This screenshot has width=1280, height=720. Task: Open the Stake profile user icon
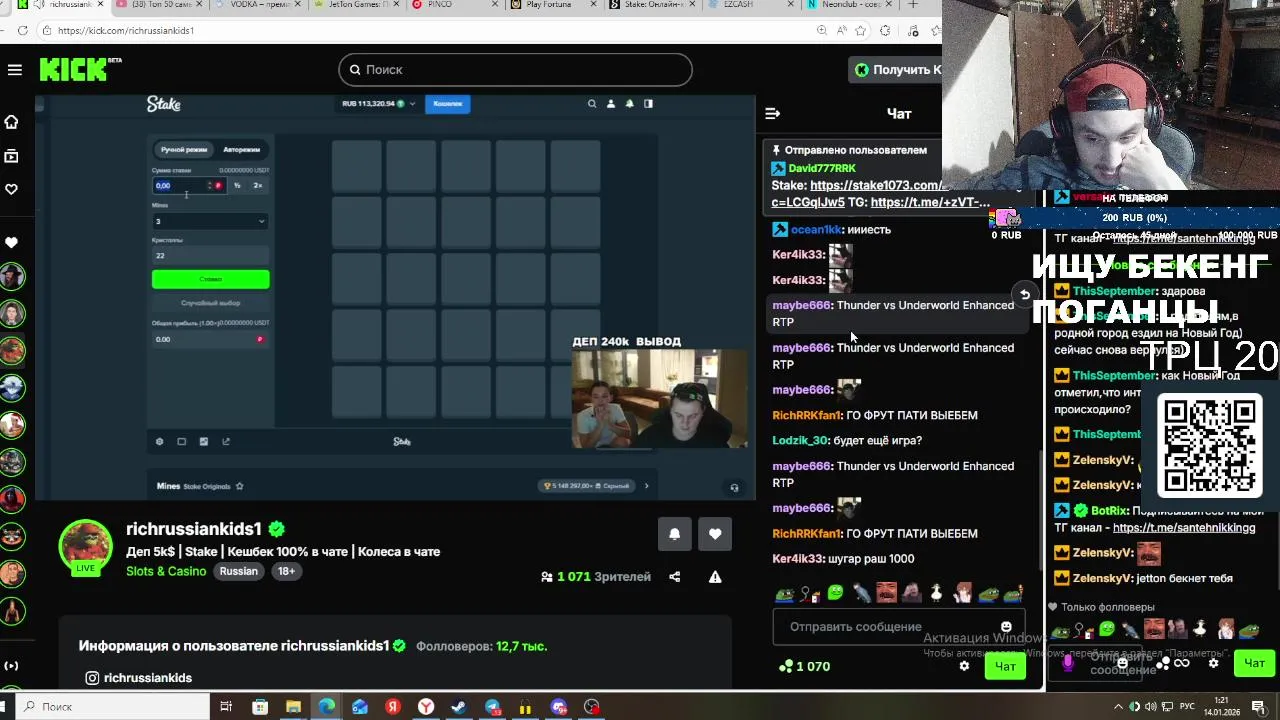(x=611, y=104)
